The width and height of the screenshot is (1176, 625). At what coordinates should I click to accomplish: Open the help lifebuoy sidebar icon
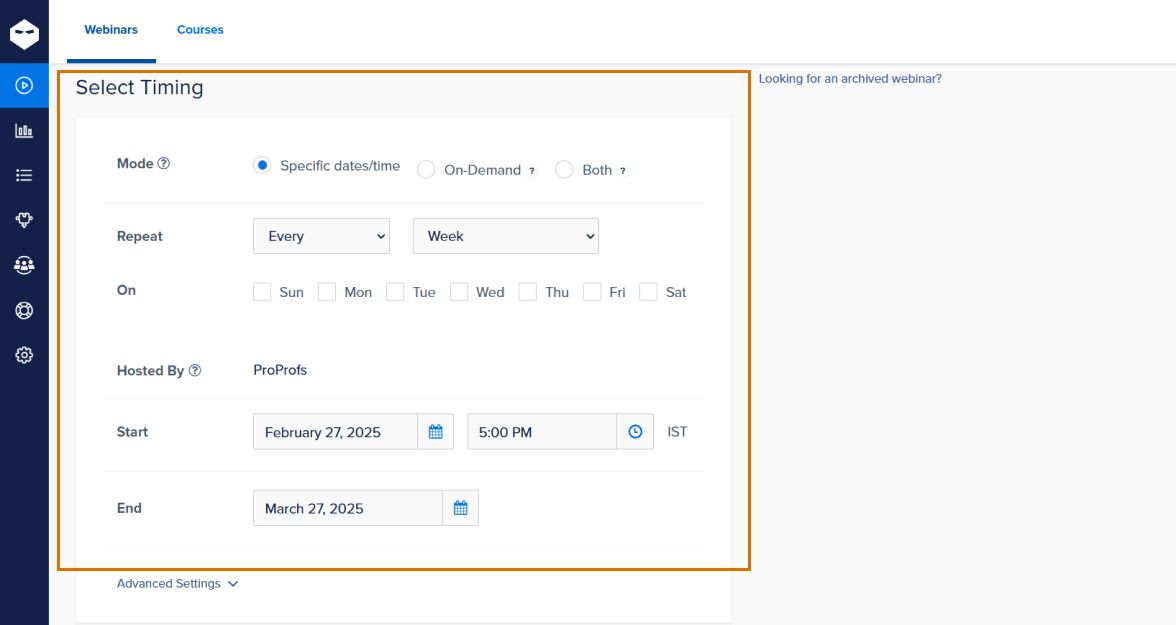click(24, 310)
